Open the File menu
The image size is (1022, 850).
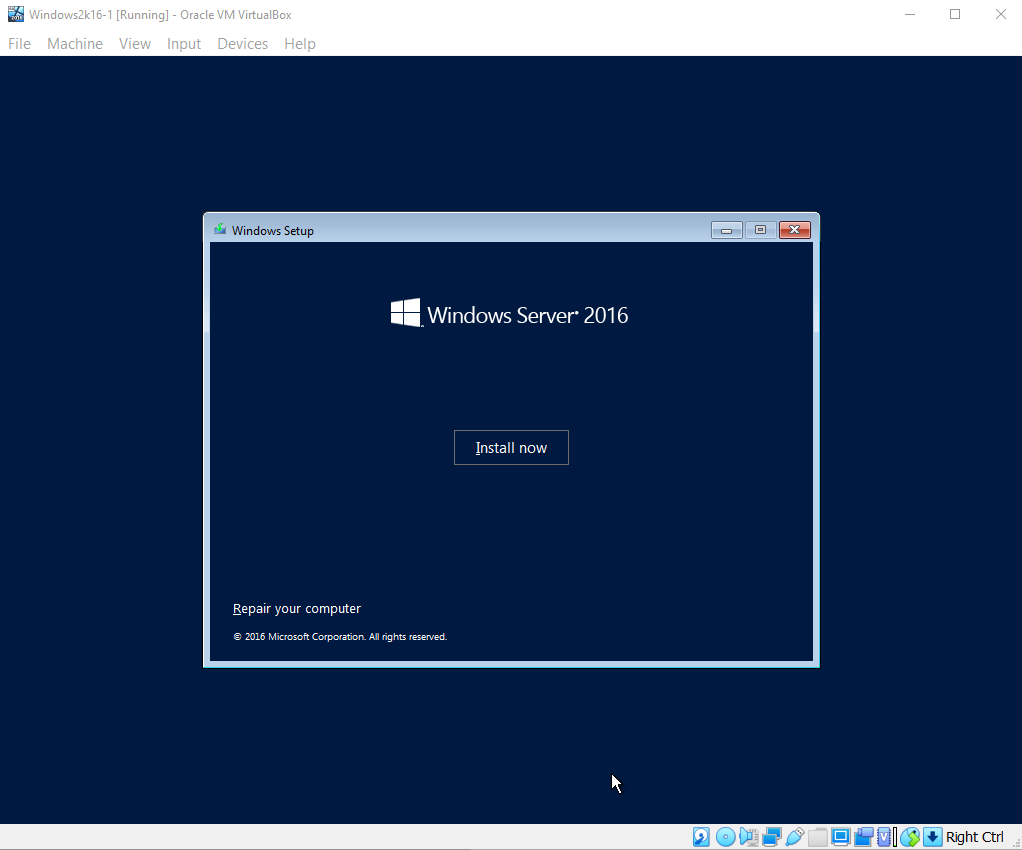pyautogui.click(x=20, y=44)
